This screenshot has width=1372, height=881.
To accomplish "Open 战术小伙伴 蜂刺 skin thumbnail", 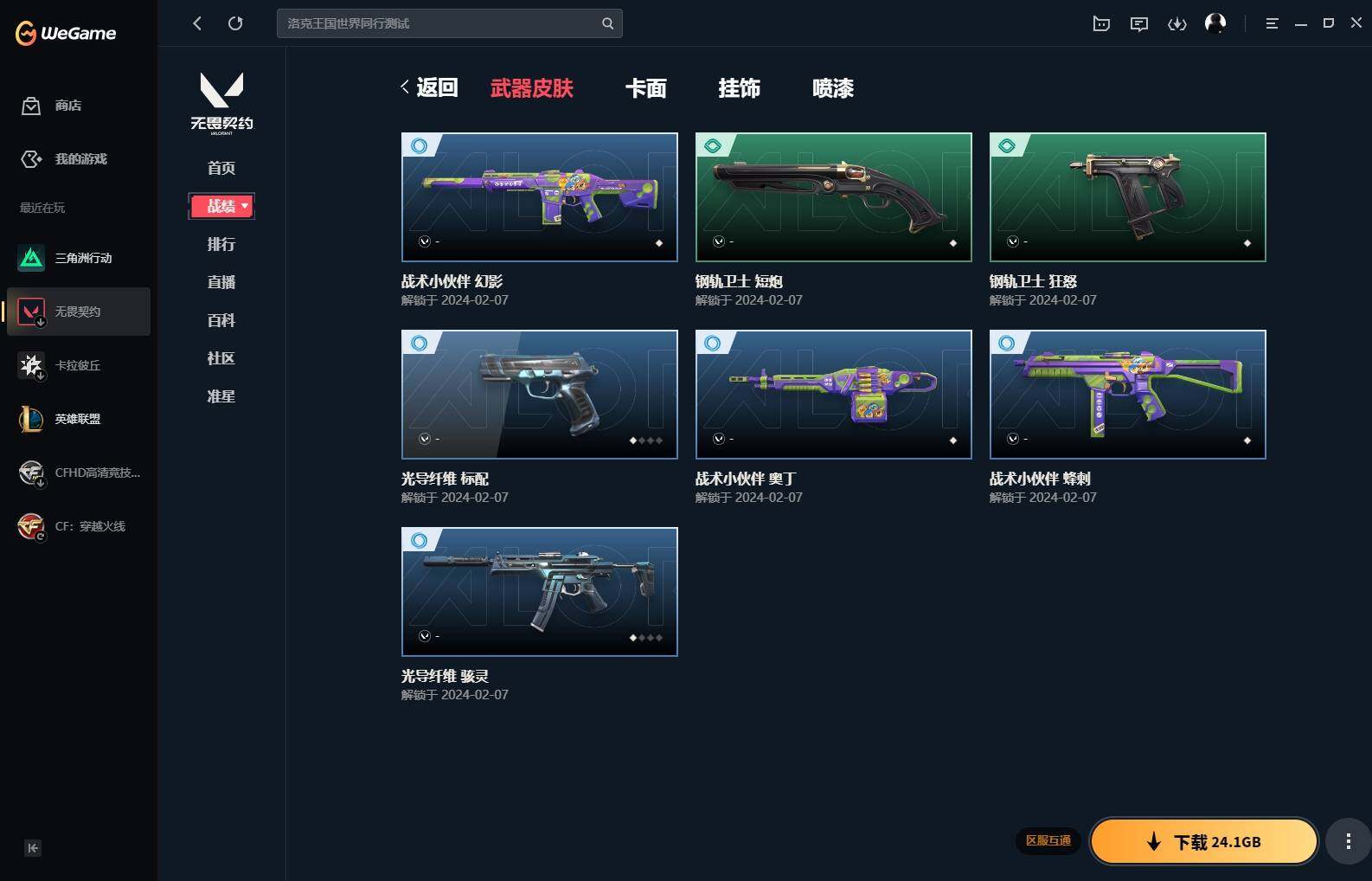I will click(x=1128, y=395).
